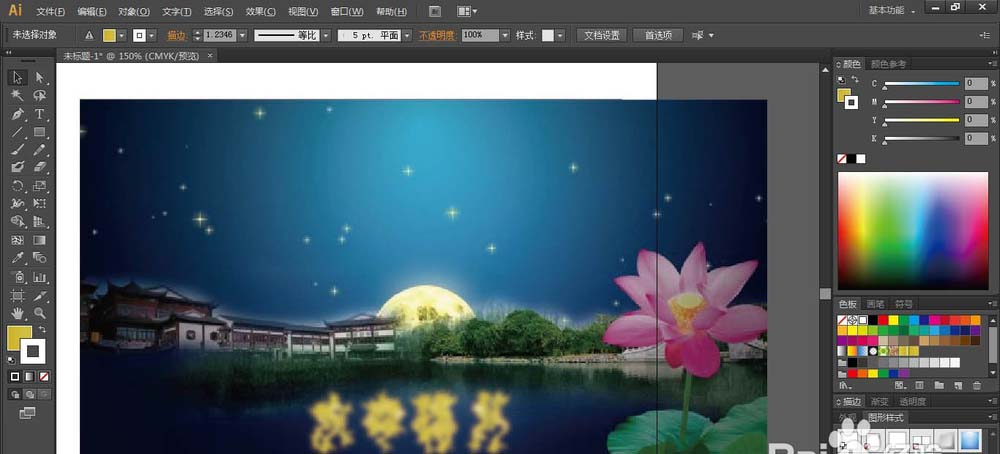
Task: Select the Zoom tool
Action: coord(40,313)
